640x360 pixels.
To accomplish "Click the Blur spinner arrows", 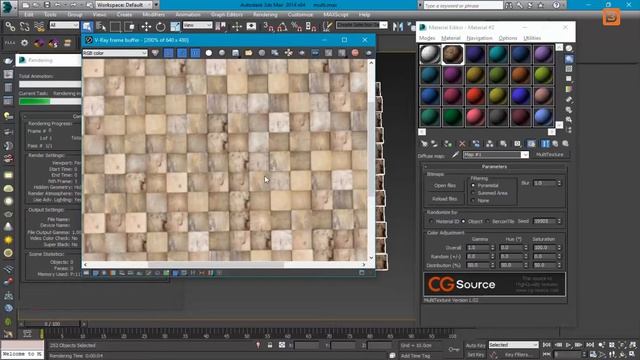I will click(x=560, y=183).
